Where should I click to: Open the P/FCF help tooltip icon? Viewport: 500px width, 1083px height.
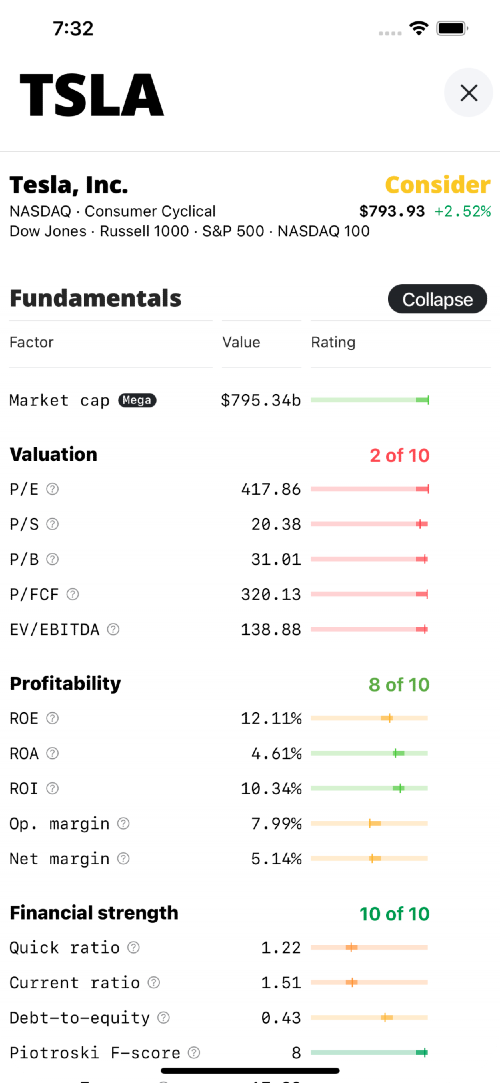click(x=73, y=594)
